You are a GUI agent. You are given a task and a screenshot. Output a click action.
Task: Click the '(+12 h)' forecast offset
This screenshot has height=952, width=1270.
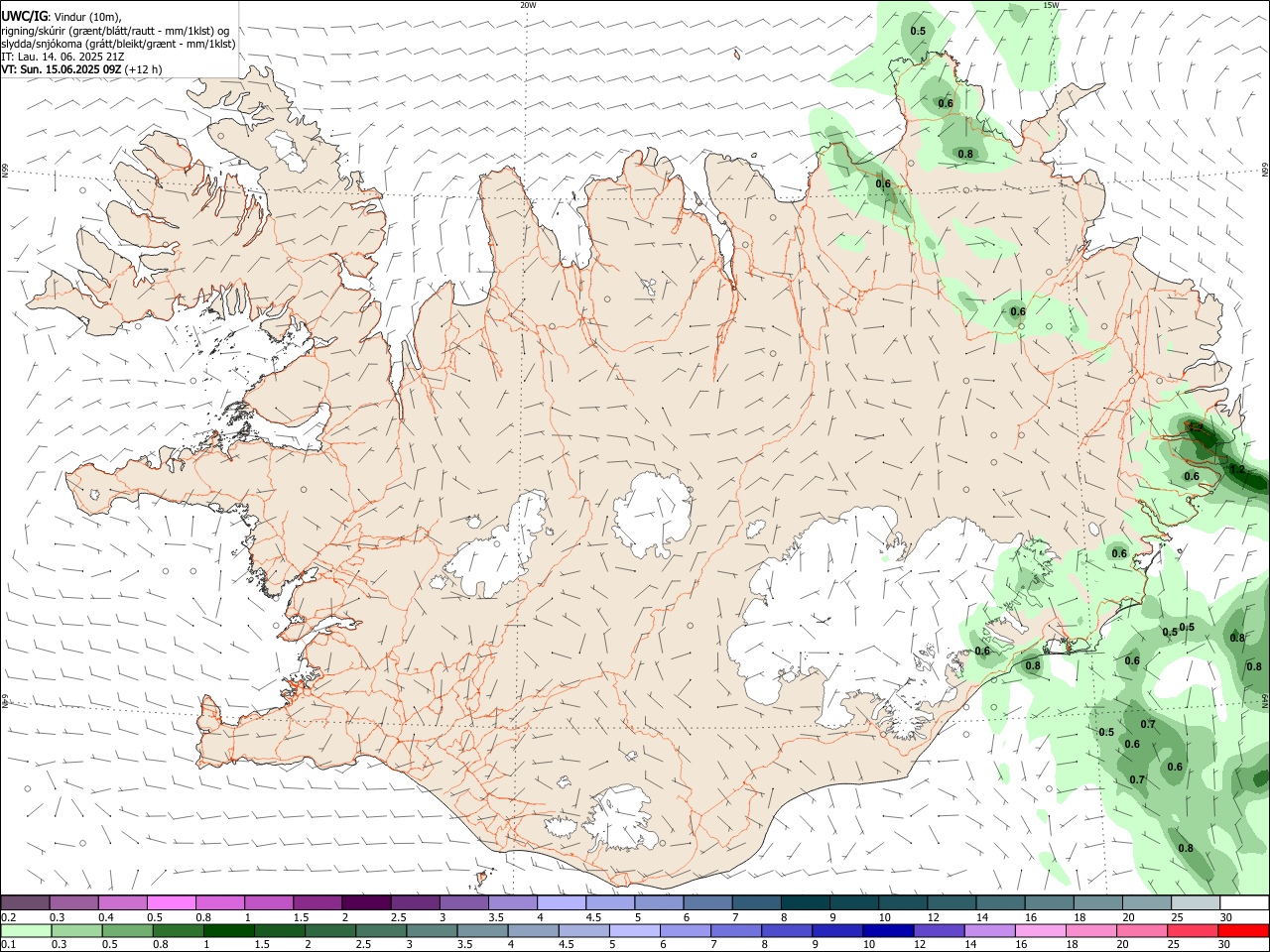click(x=144, y=69)
